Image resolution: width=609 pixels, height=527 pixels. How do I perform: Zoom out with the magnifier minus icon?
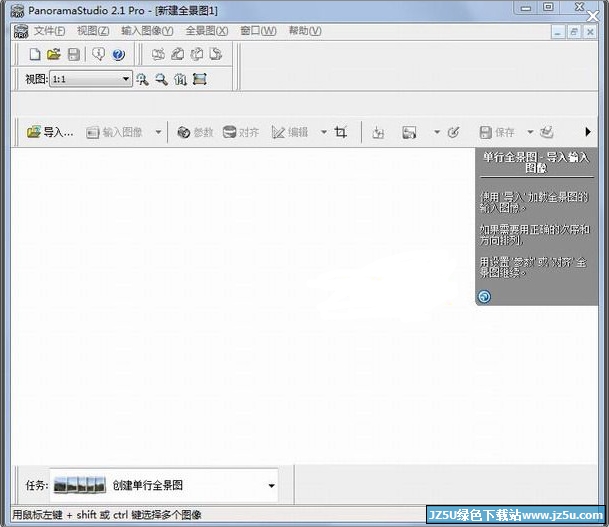[162, 80]
